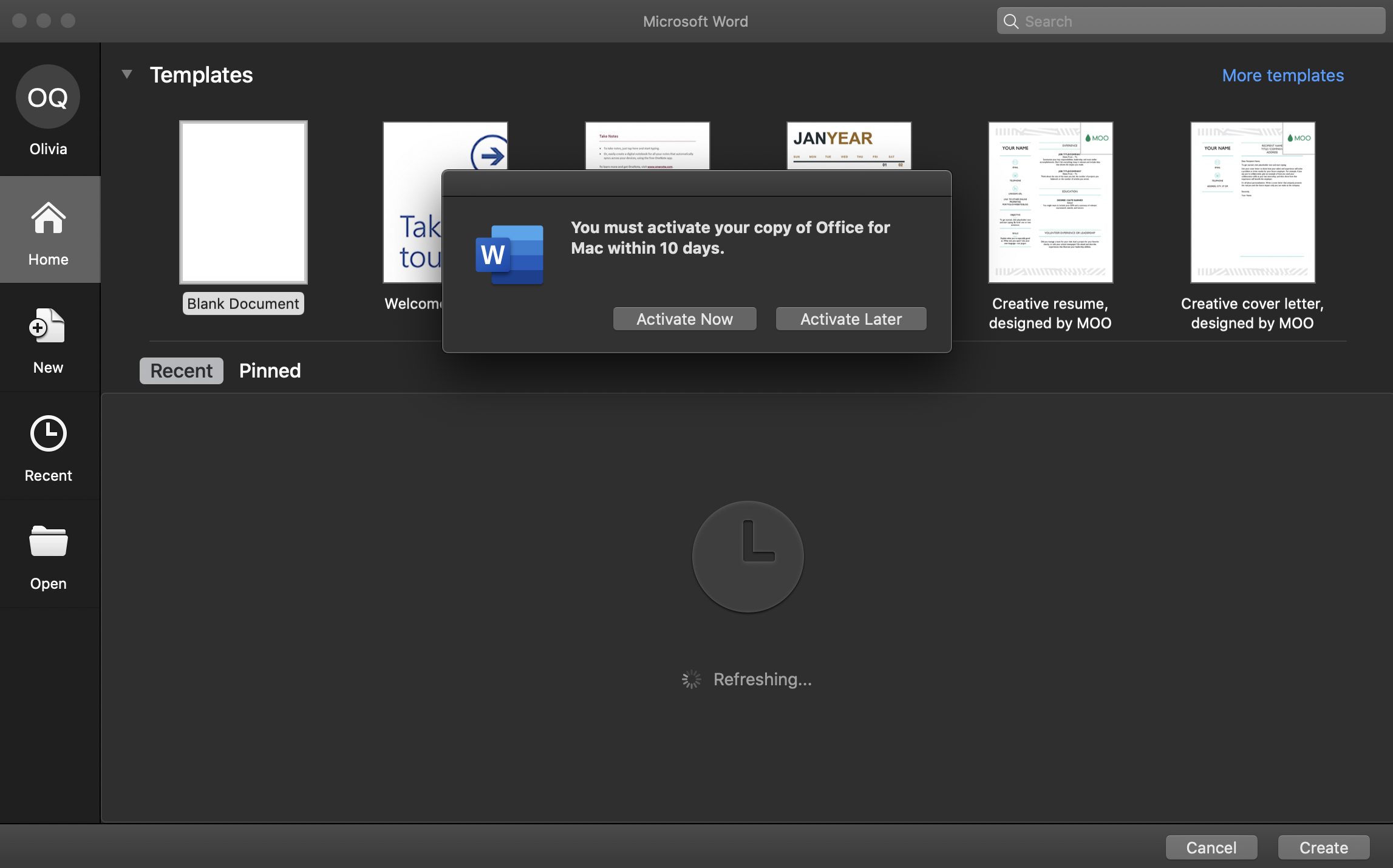Click the Cancel button
Viewport: 1393px width, 868px height.
pos(1211,847)
